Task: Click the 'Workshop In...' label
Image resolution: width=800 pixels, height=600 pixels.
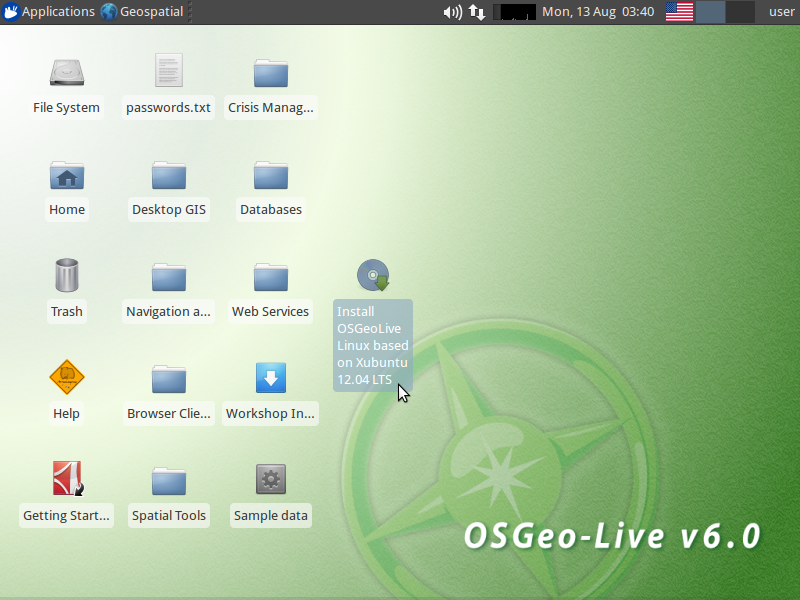Action: (270, 414)
